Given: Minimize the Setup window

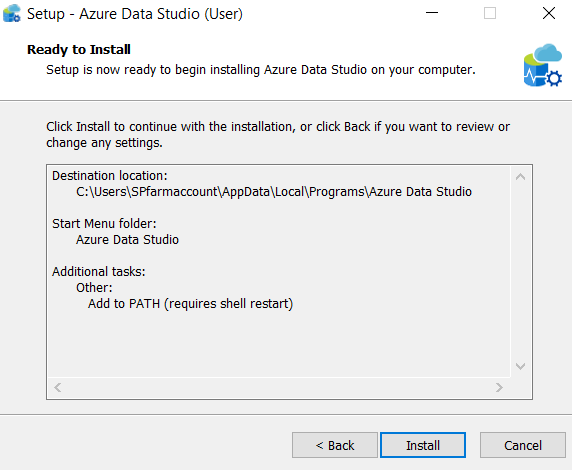Looking at the screenshot, I should (x=432, y=13).
